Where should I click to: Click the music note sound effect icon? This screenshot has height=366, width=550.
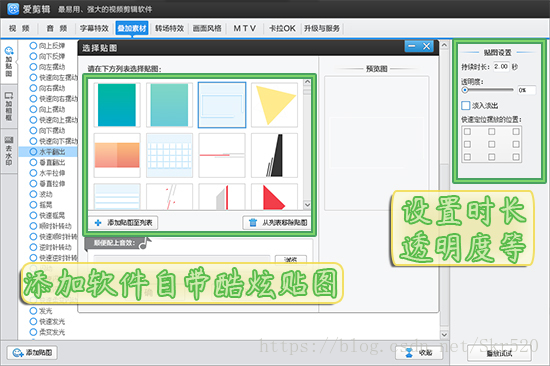pyautogui.click(x=145, y=243)
